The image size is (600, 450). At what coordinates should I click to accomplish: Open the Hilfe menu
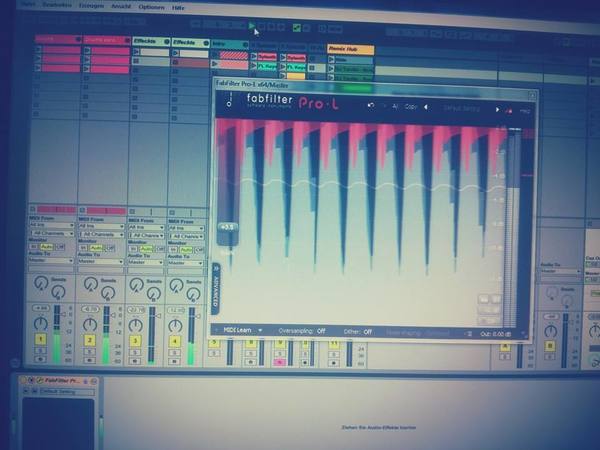(178, 8)
